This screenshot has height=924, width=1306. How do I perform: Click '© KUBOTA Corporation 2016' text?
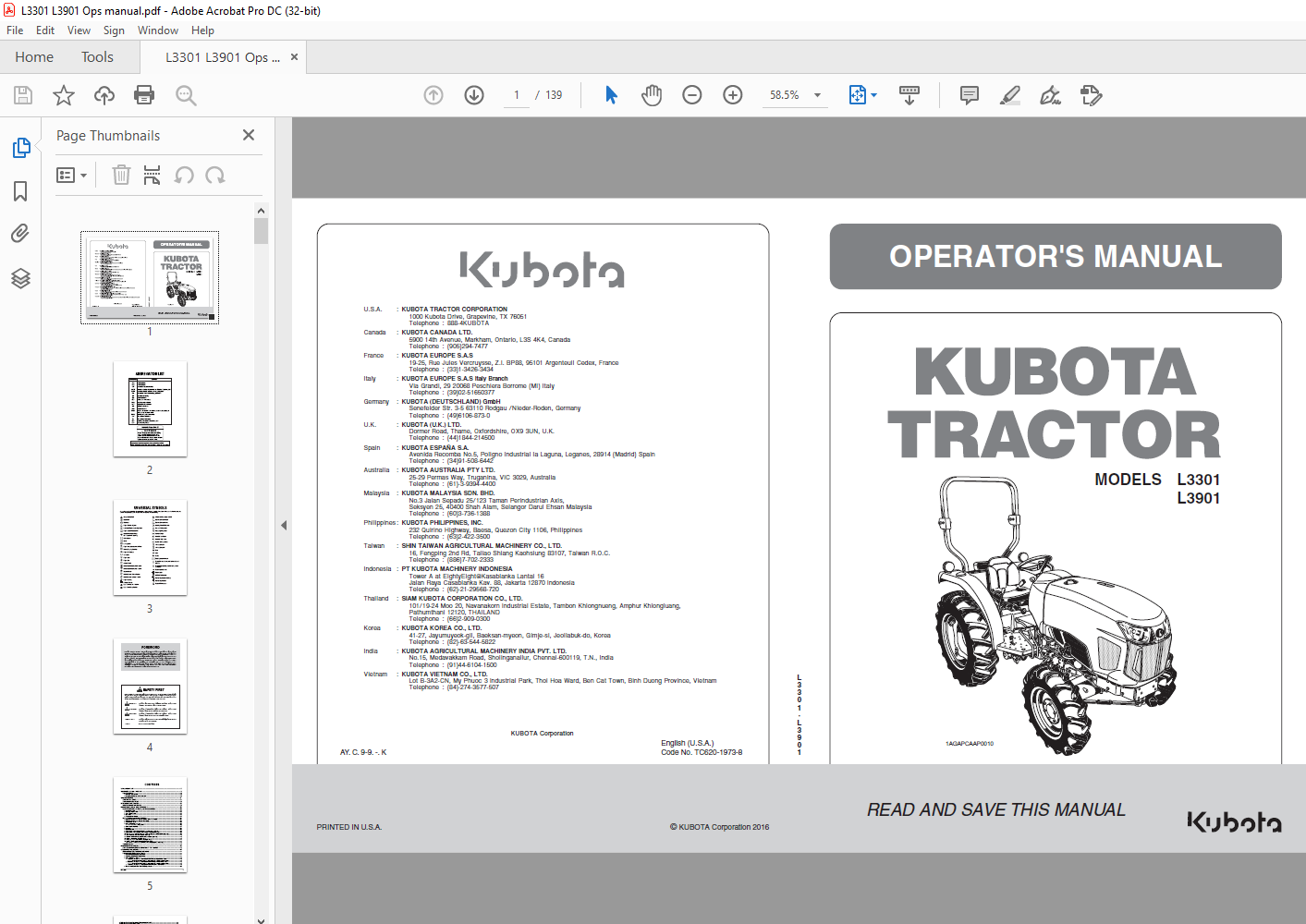[719, 827]
